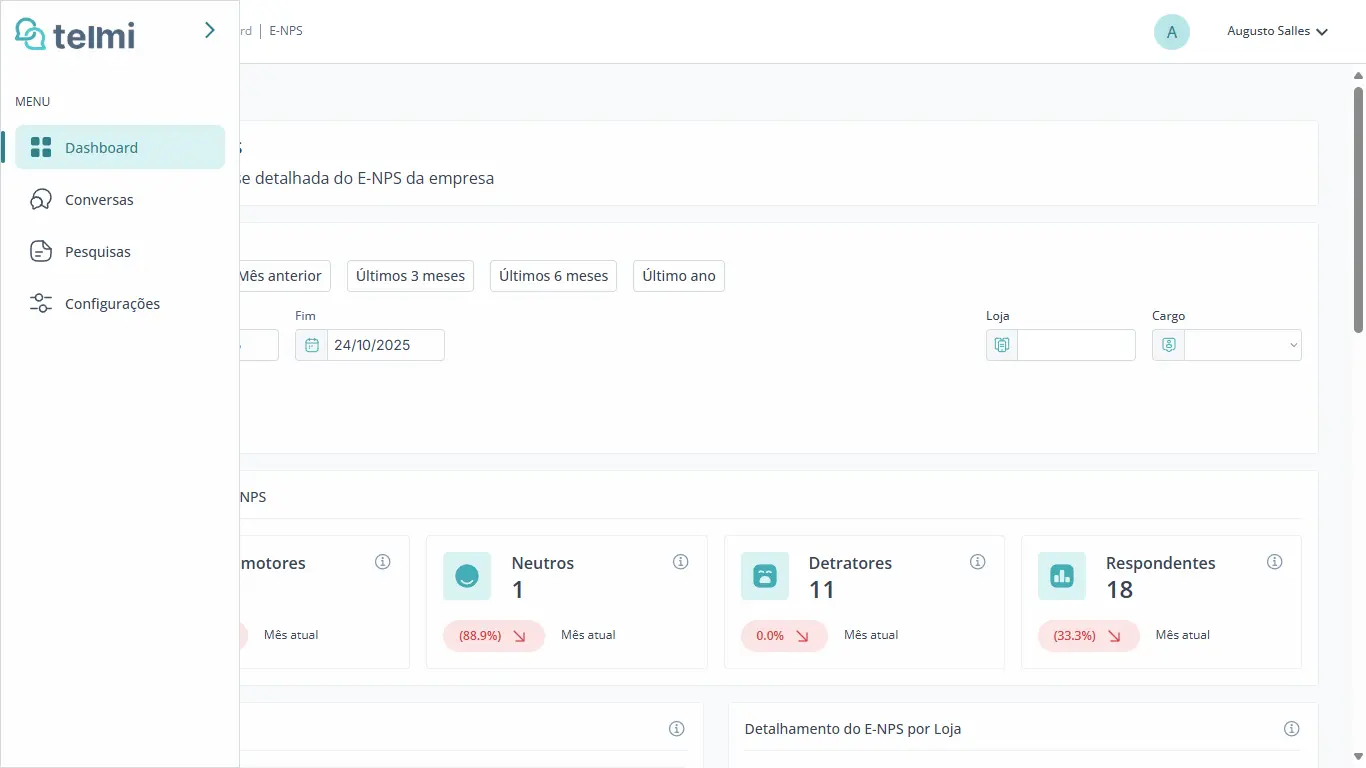The image size is (1366, 768).
Task: Click the Loja text input field
Action: 1075,345
